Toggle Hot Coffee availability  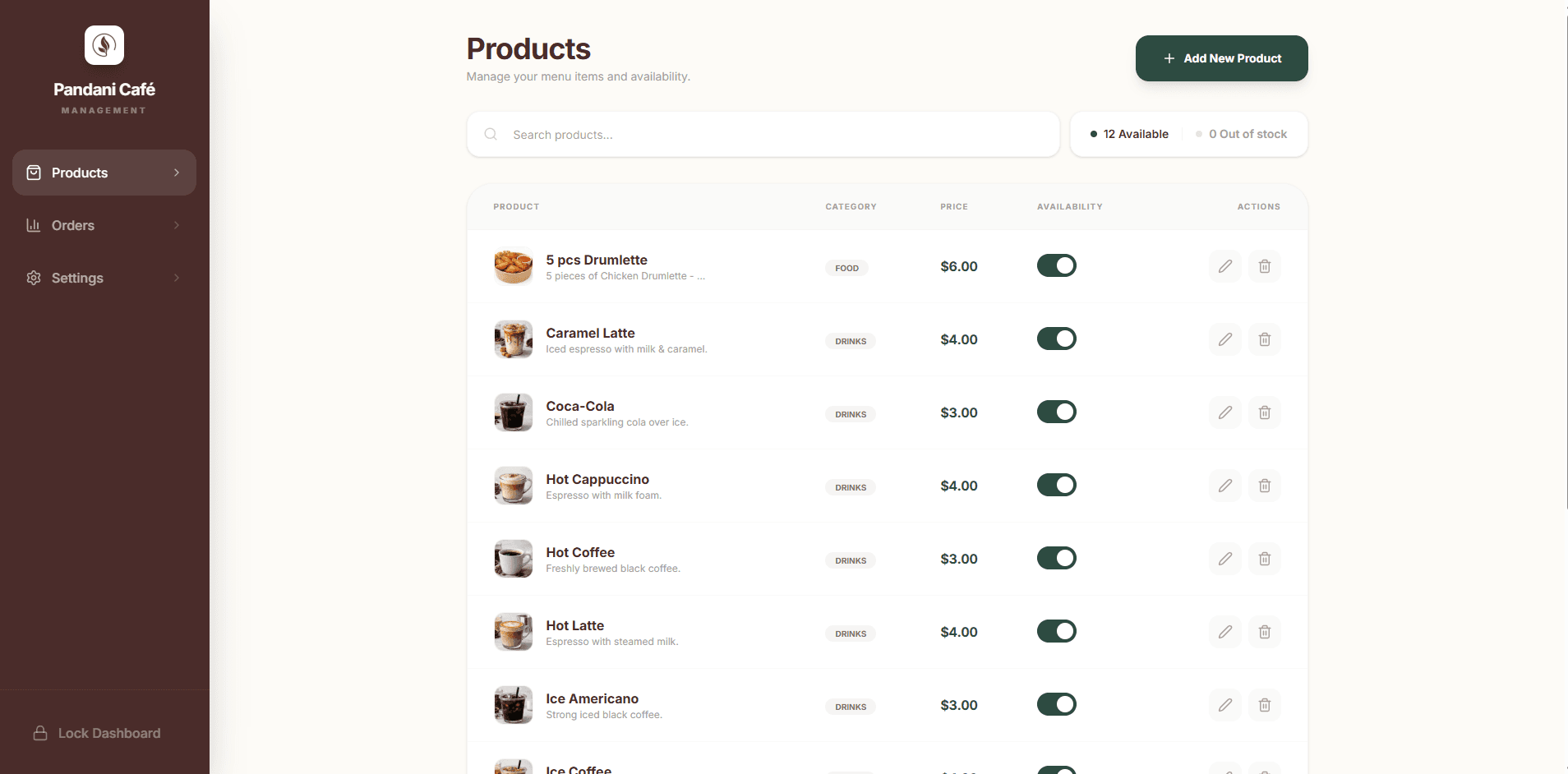pyautogui.click(x=1056, y=558)
